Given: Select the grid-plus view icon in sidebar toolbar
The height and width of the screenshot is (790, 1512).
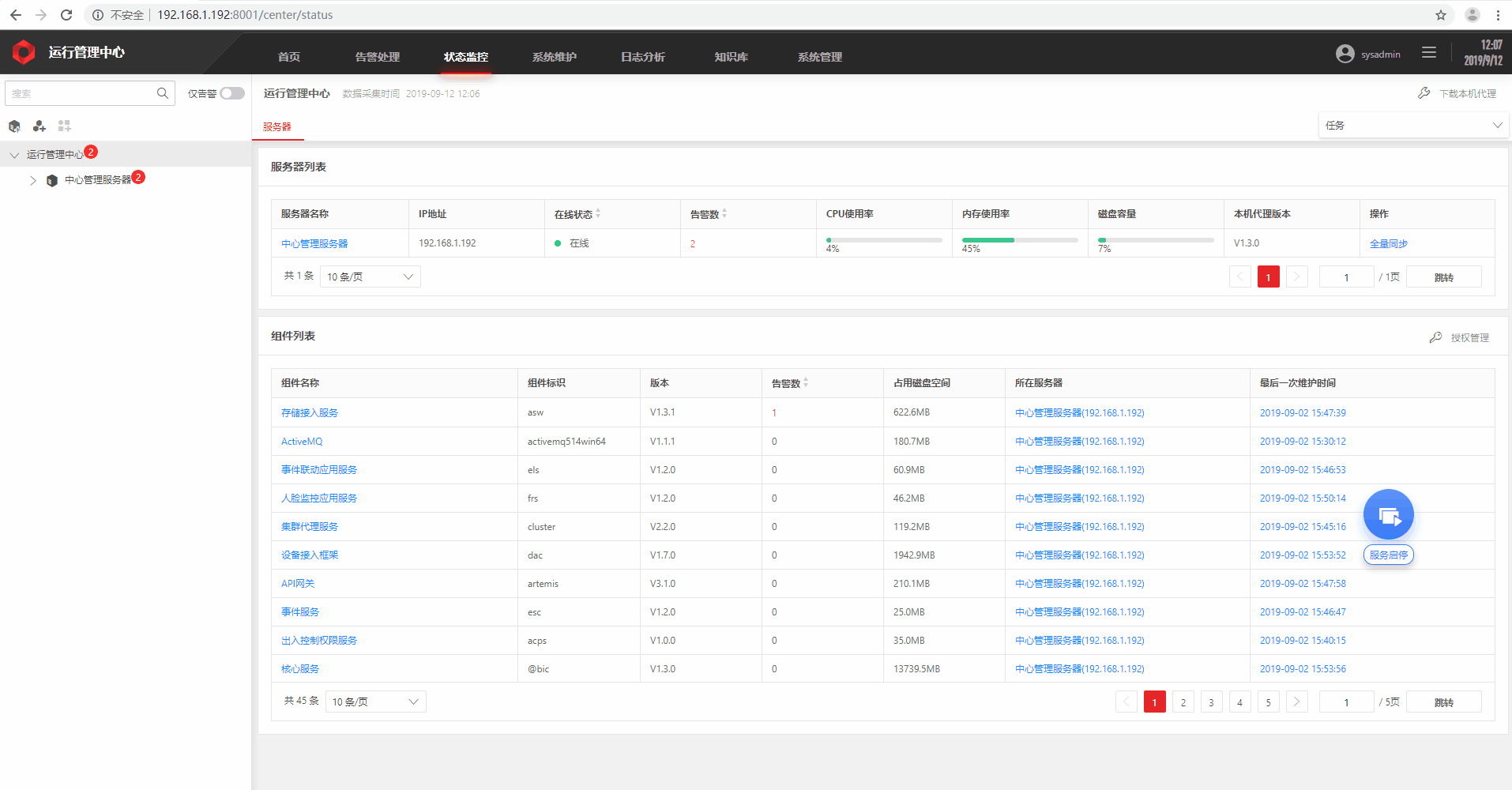Looking at the screenshot, I should [65, 126].
